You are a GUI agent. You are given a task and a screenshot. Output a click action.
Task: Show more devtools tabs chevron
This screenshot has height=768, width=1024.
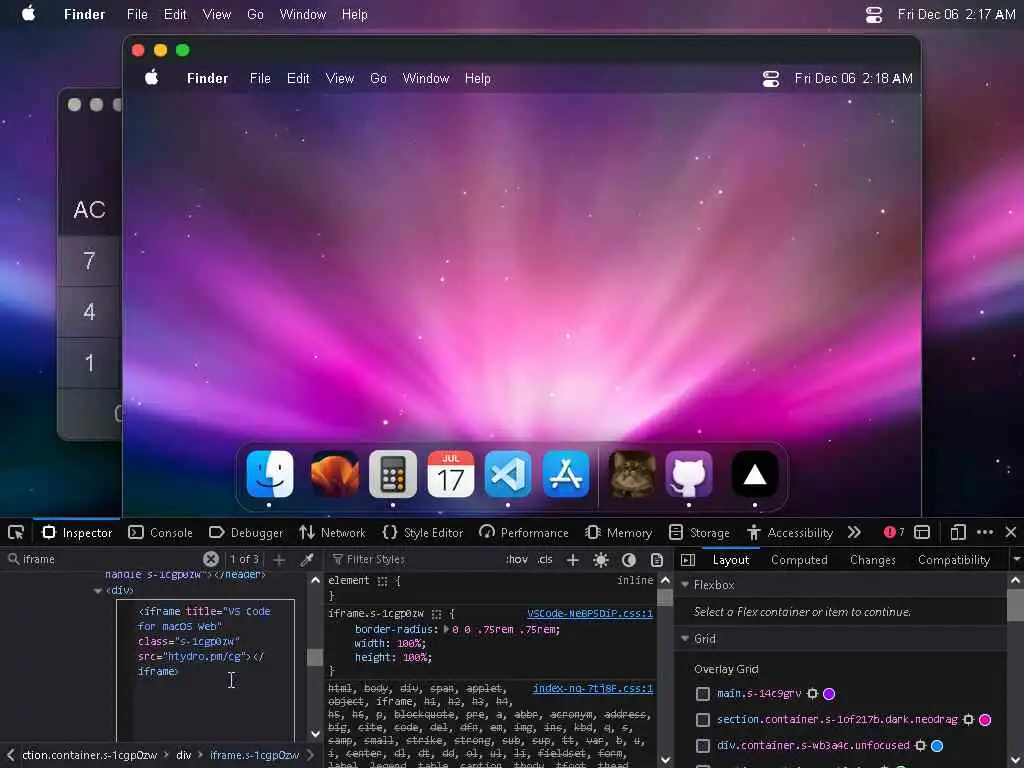(x=854, y=532)
